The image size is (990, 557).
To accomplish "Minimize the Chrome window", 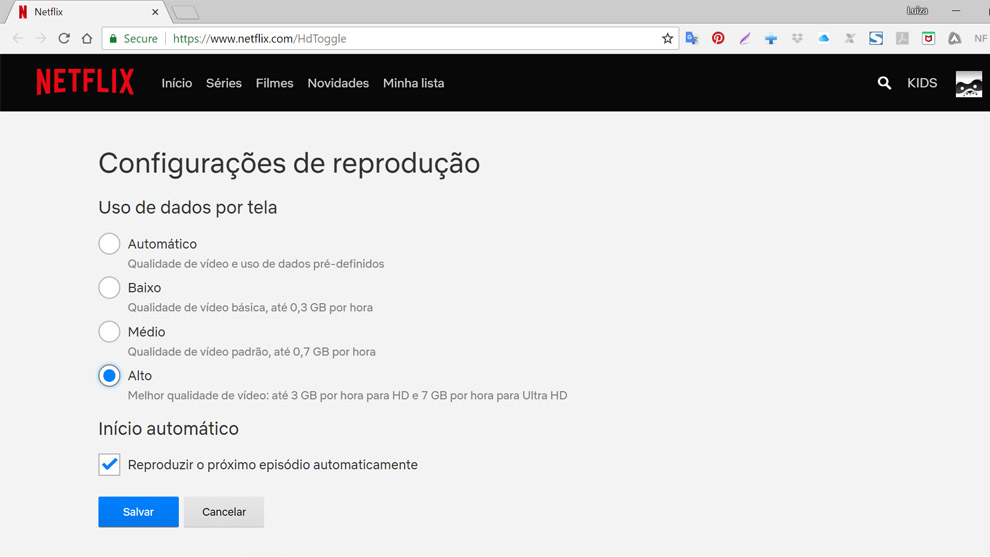I will [956, 11].
